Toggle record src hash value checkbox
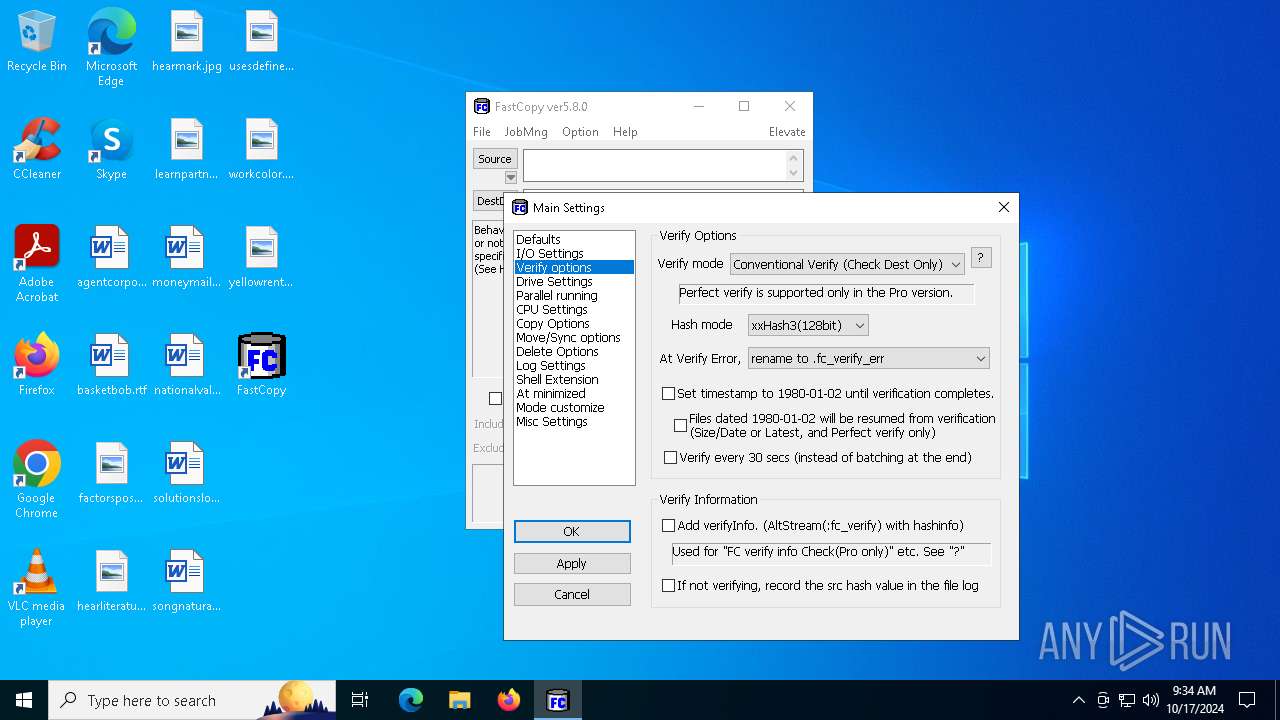This screenshot has width=1280, height=720. [669, 586]
